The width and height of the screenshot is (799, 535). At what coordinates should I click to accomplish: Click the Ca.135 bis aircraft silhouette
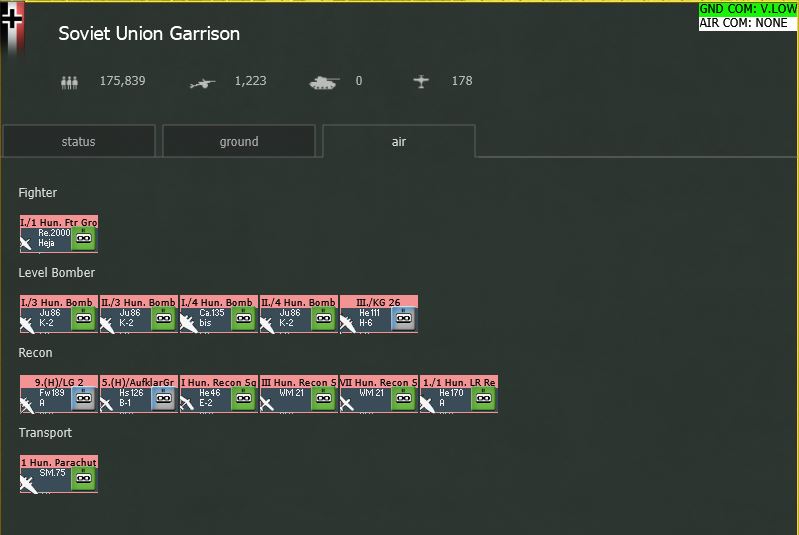coord(188,323)
